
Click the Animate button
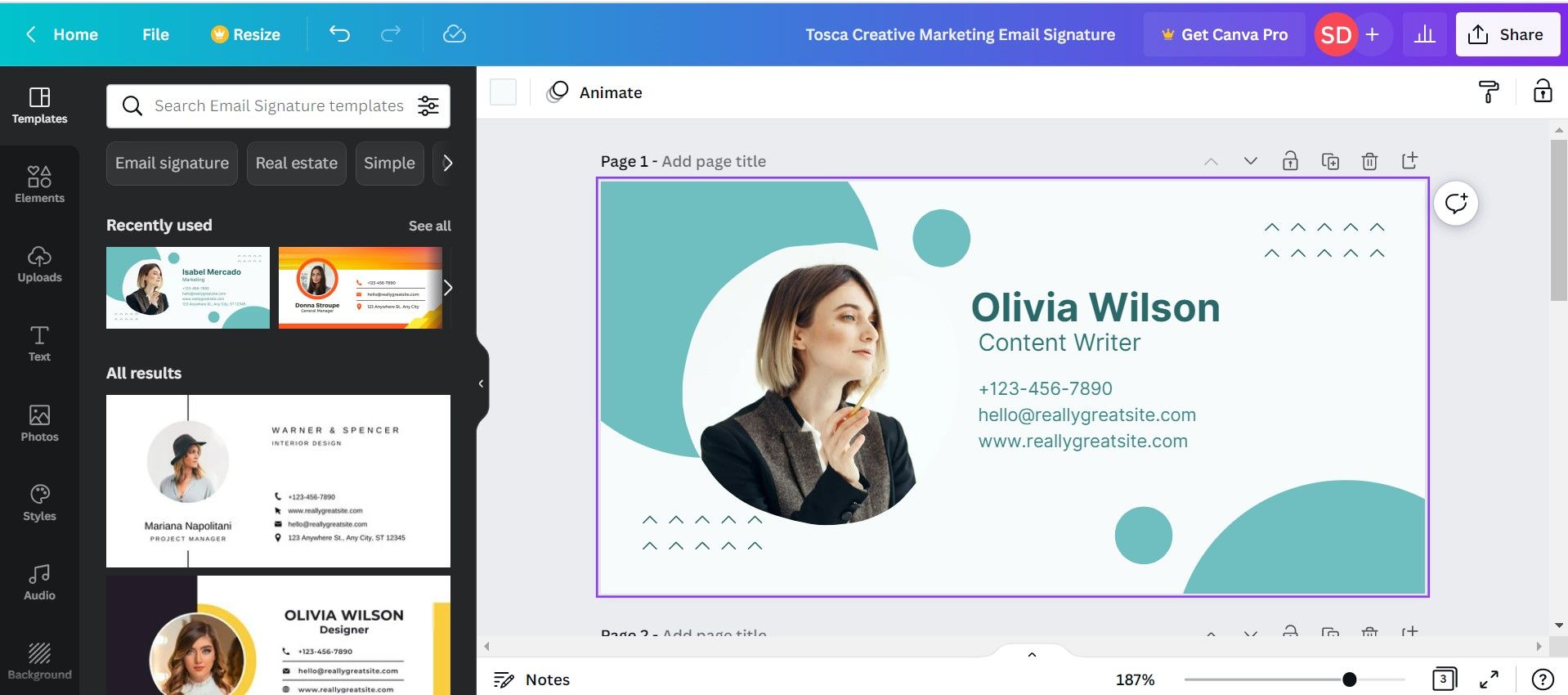coord(595,92)
